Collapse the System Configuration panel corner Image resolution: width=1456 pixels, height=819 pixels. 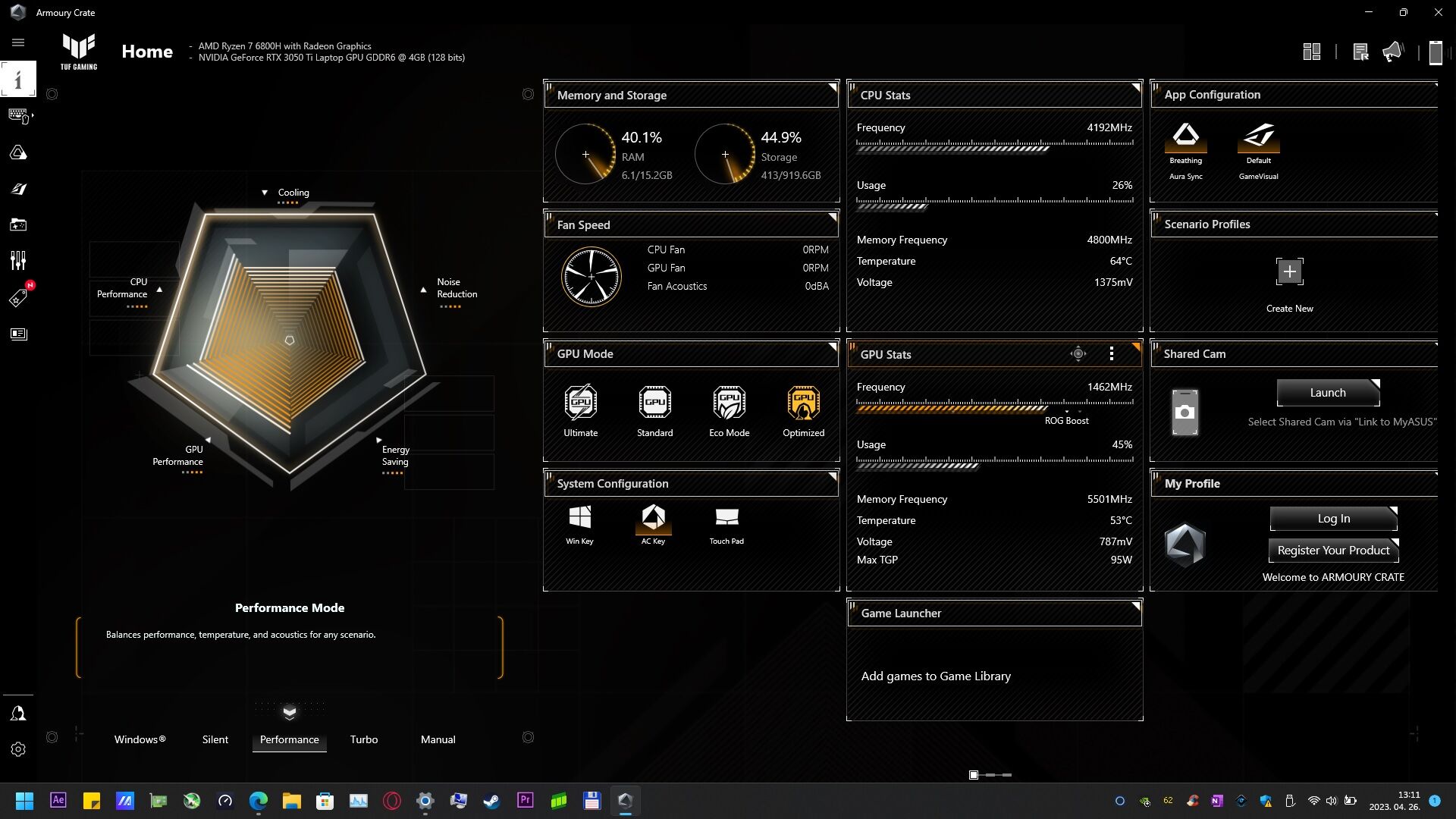point(832,476)
